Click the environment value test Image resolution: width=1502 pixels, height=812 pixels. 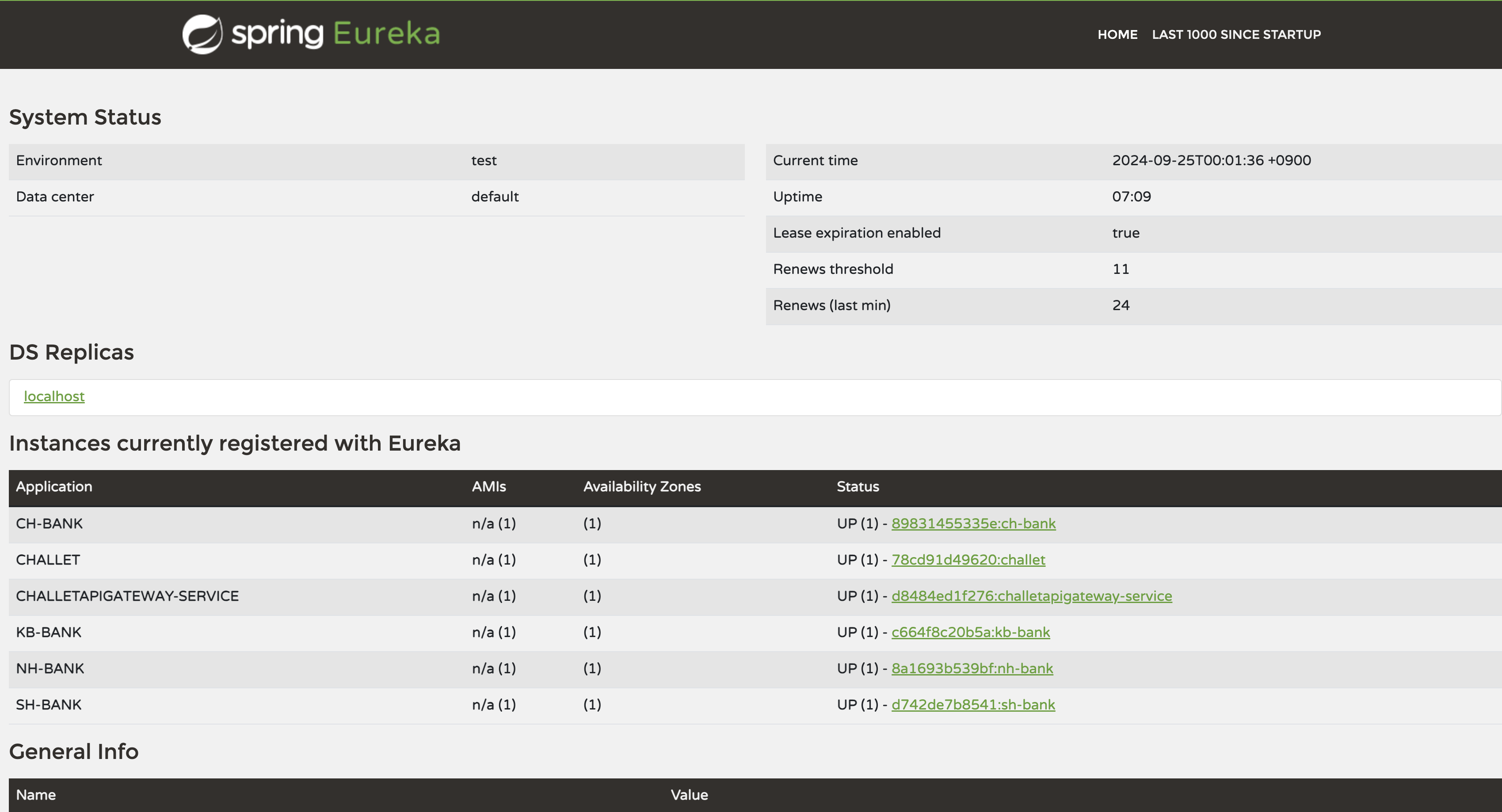[x=484, y=160]
